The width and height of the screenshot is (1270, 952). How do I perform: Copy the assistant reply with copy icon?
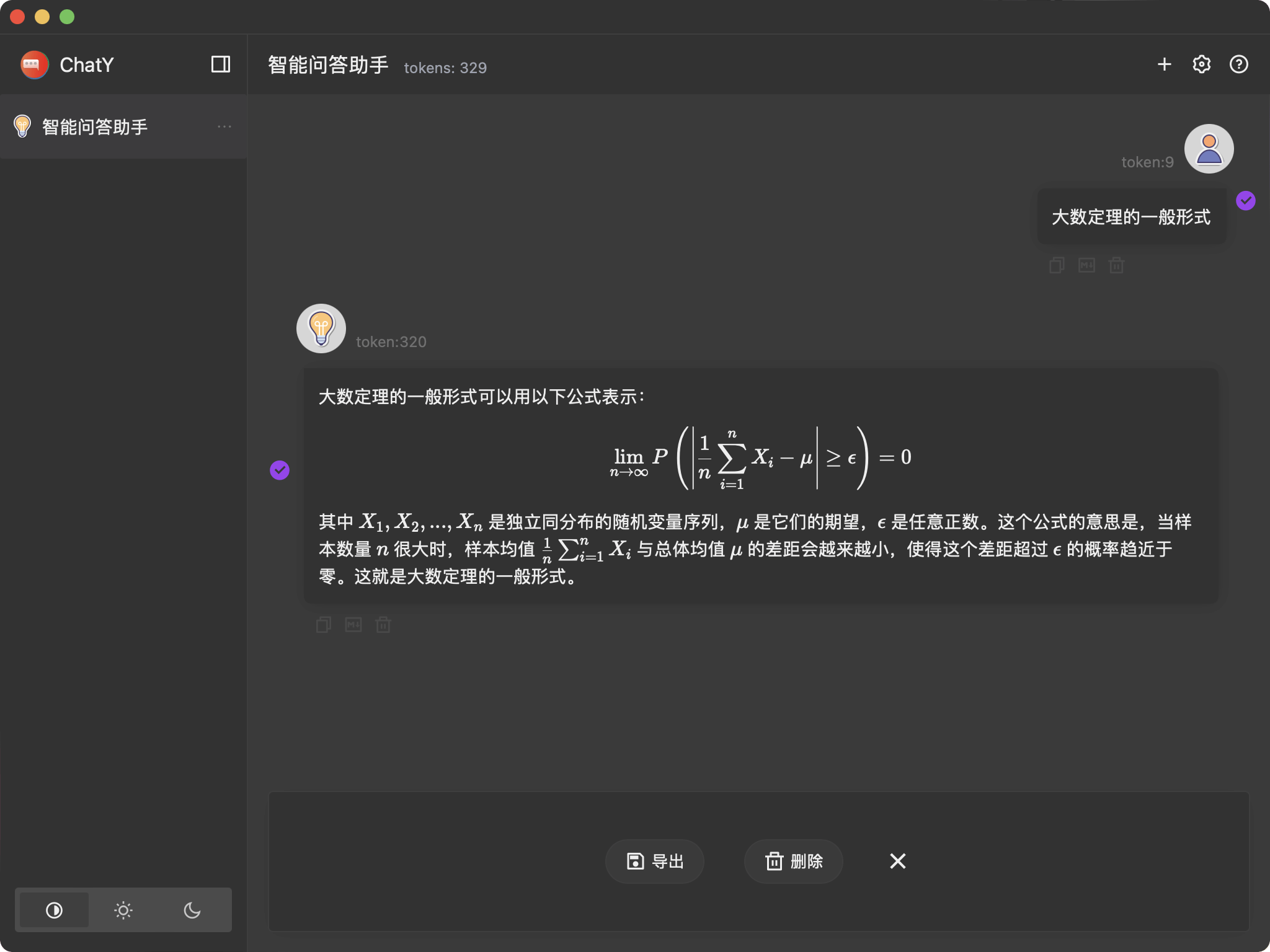pyautogui.click(x=324, y=625)
